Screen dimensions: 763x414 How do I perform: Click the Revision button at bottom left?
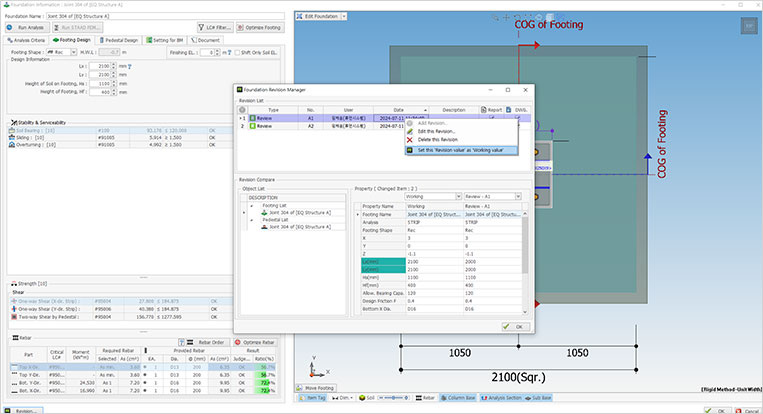[23, 411]
